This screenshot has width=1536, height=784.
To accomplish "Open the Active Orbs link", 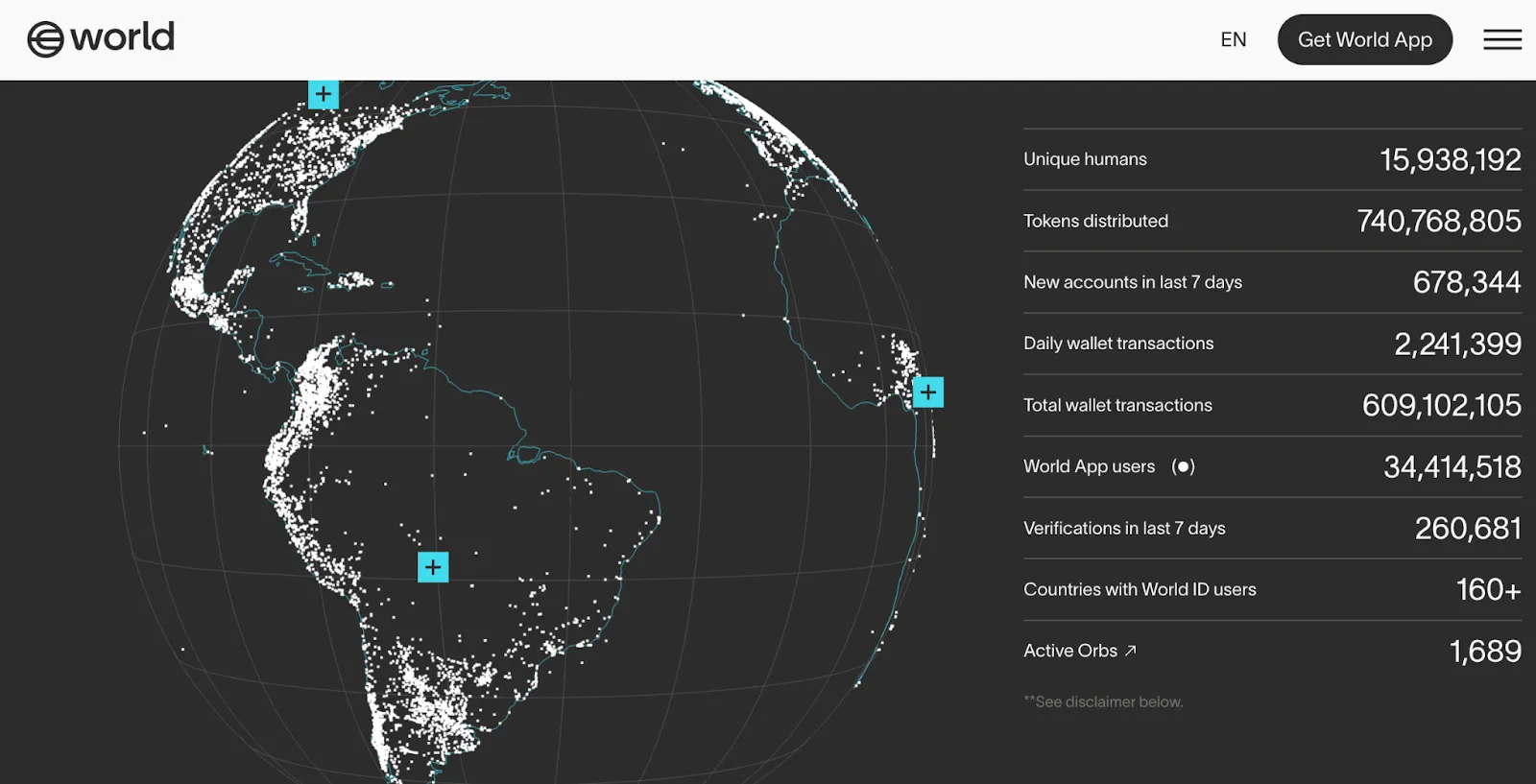I will [x=1080, y=651].
